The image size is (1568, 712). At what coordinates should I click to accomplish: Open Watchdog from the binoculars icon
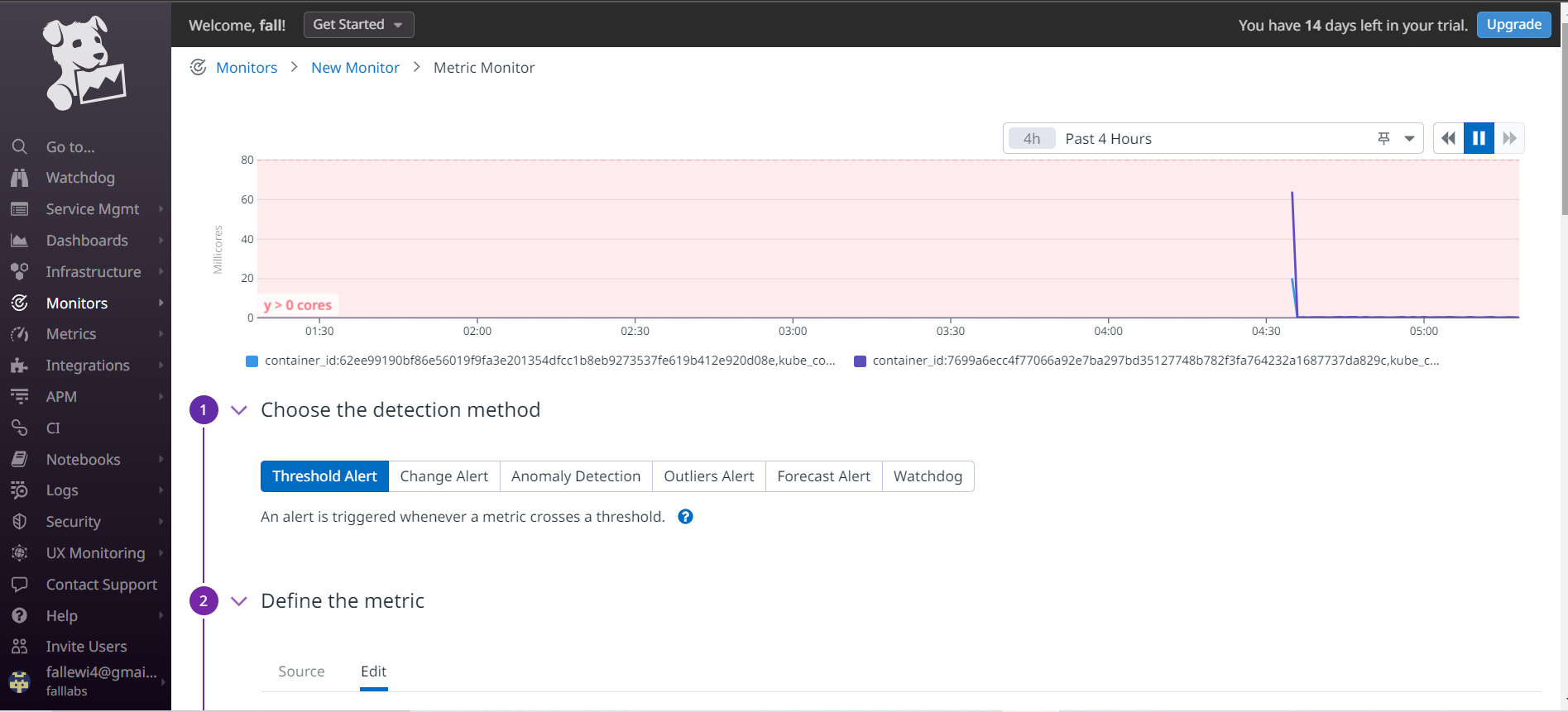20,178
